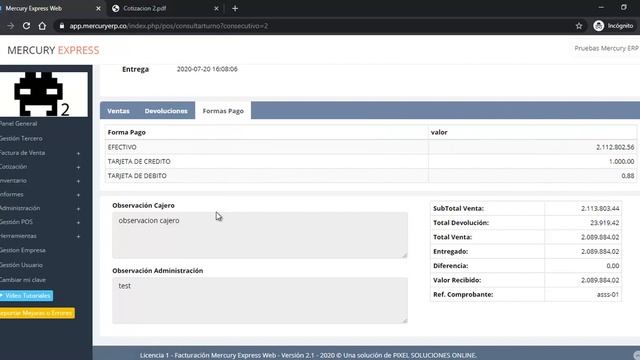Open Gestión Usuario in sidebar
This screenshot has height=360, width=640.
21,265
